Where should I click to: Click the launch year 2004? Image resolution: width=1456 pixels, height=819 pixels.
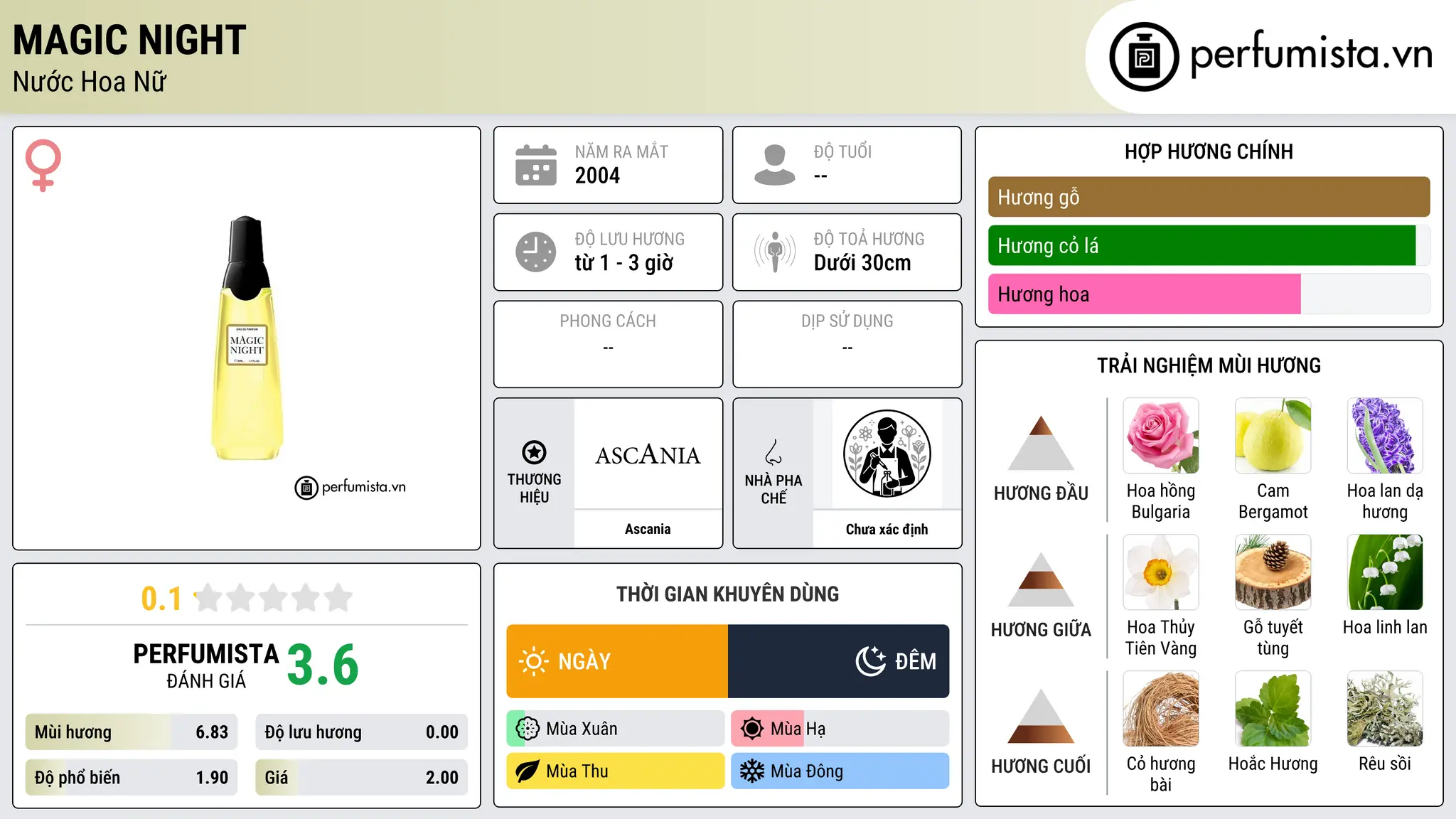pos(597,176)
